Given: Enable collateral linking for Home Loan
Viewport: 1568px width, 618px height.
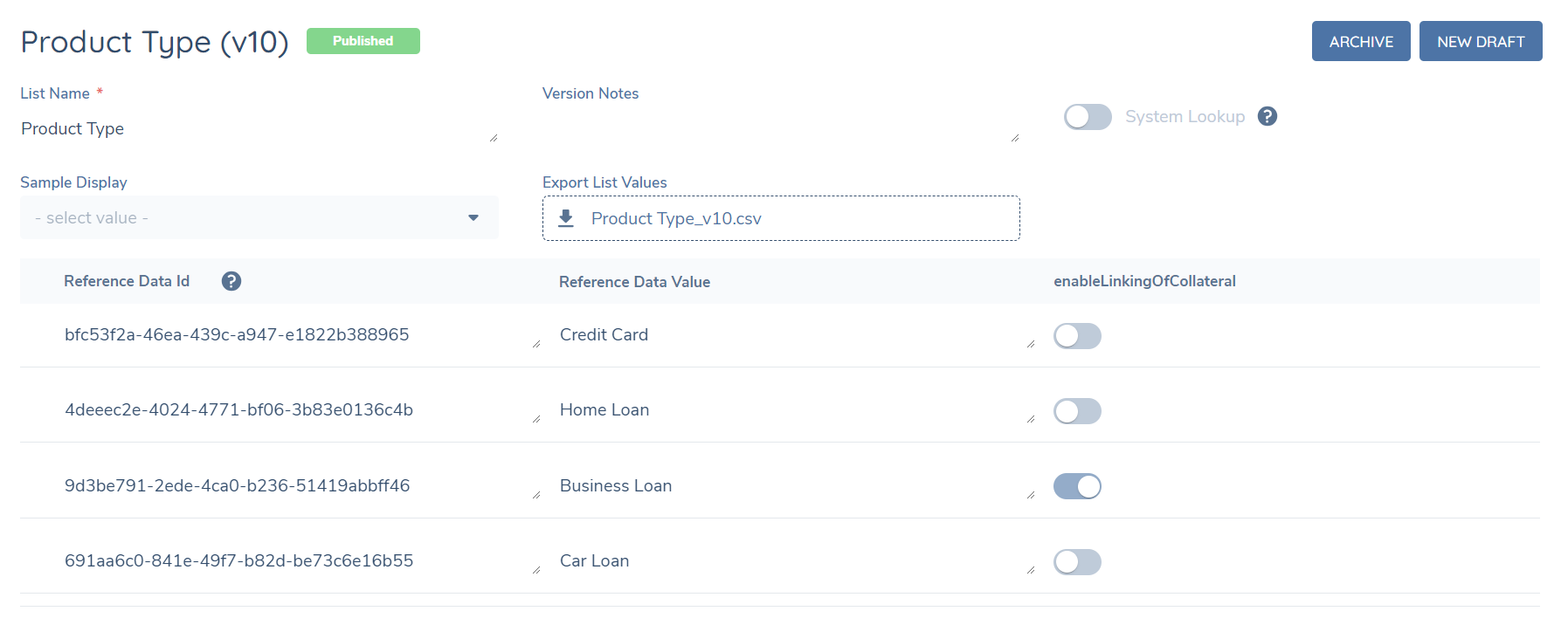Looking at the screenshot, I should pos(1077,411).
